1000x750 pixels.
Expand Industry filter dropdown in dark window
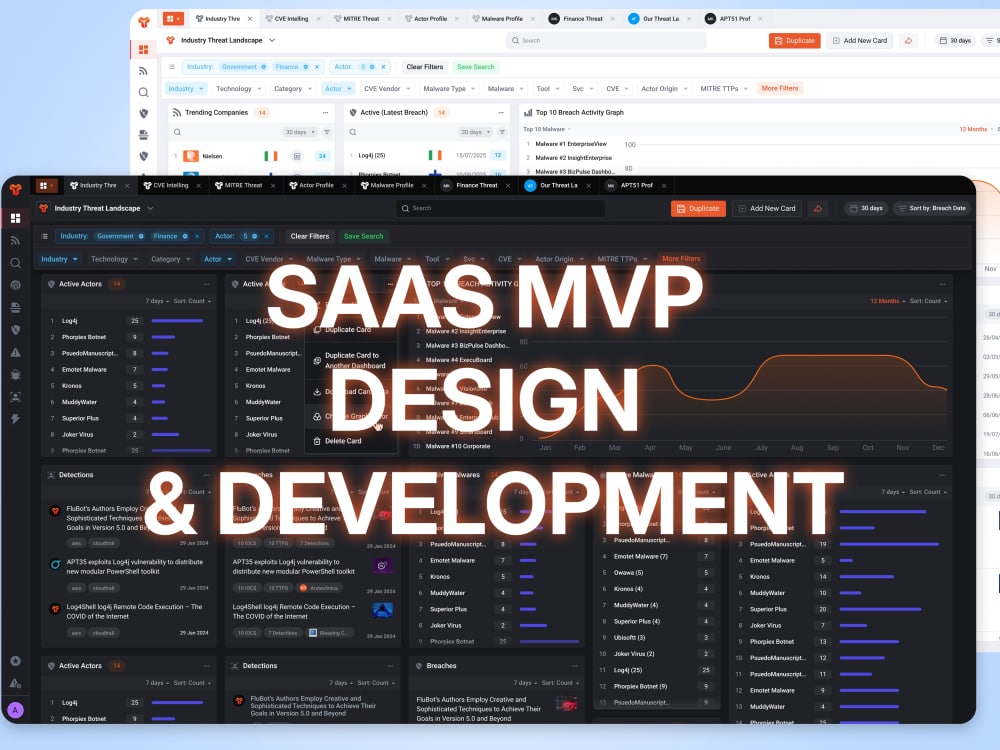tap(59, 259)
